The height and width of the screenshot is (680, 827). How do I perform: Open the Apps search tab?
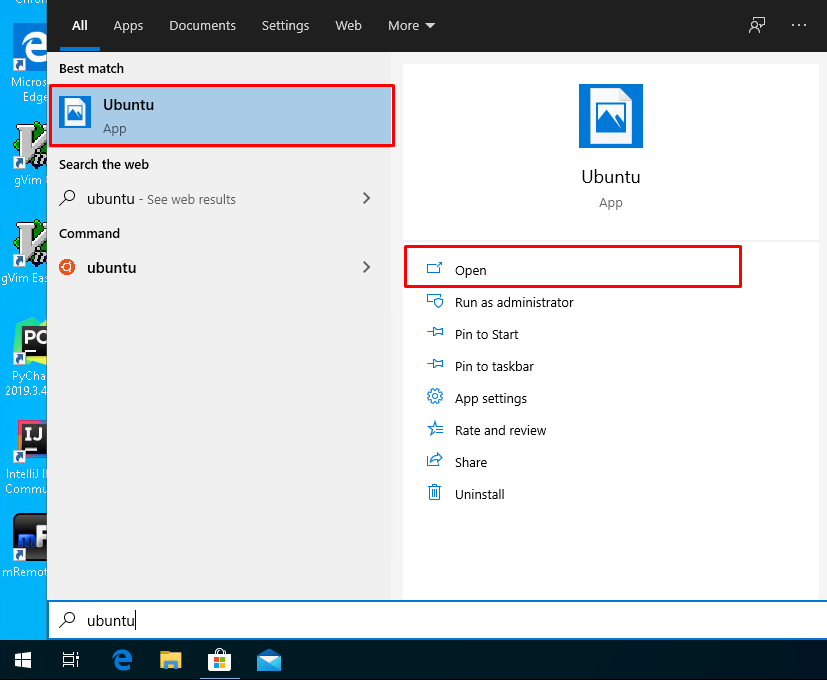[128, 25]
